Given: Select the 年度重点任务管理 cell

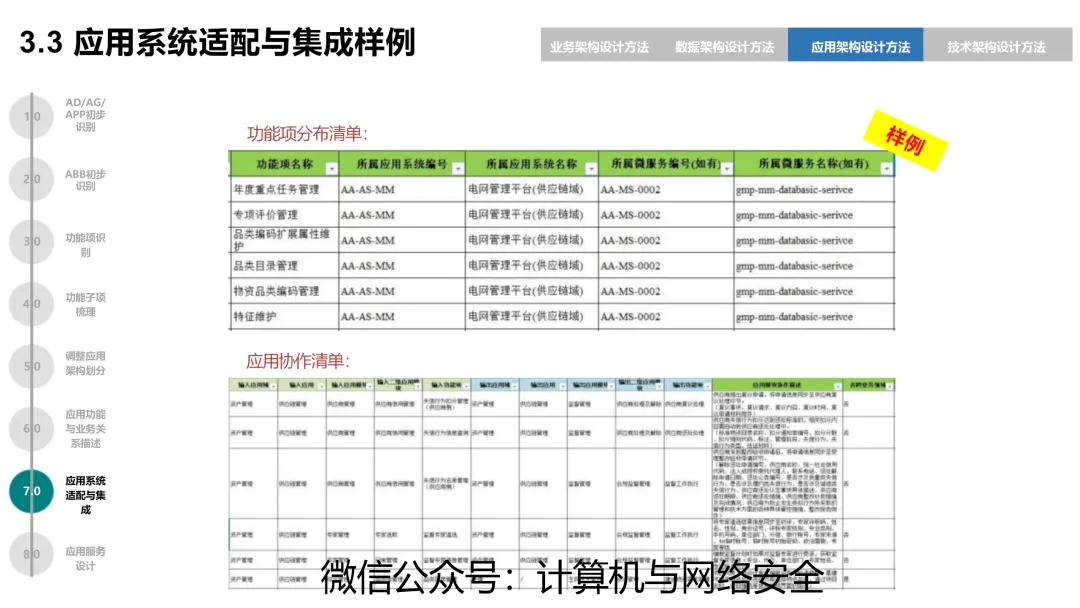Looking at the screenshot, I should click(x=284, y=189).
